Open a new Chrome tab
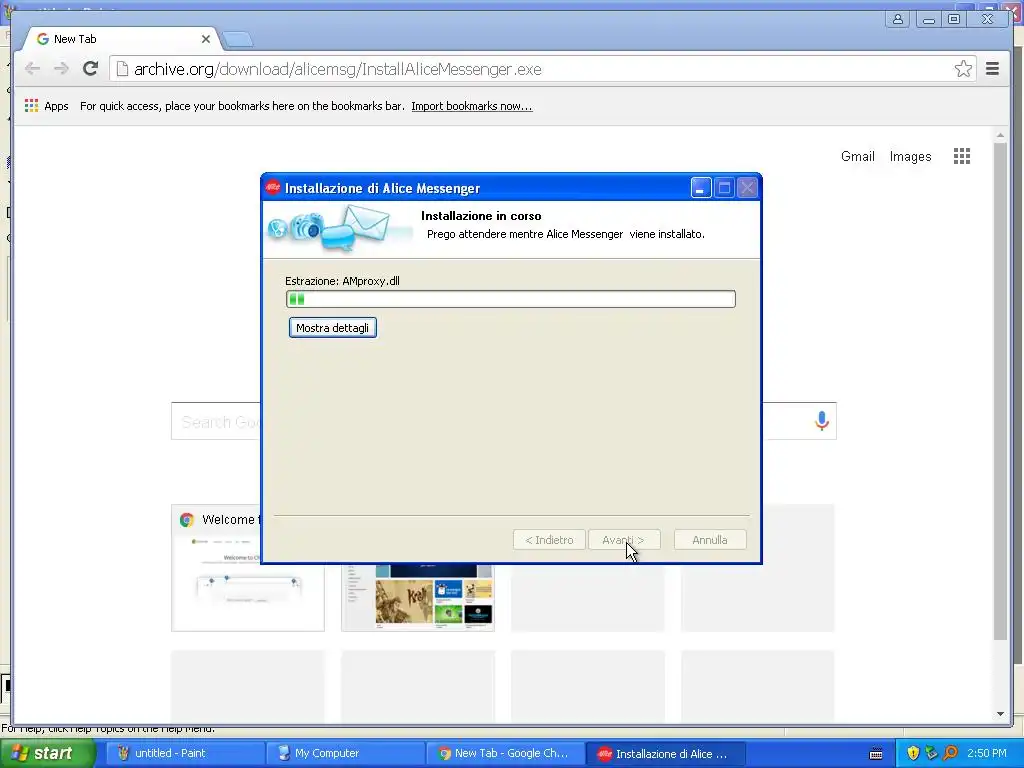Image resolution: width=1024 pixels, height=768 pixels. pos(237,40)
